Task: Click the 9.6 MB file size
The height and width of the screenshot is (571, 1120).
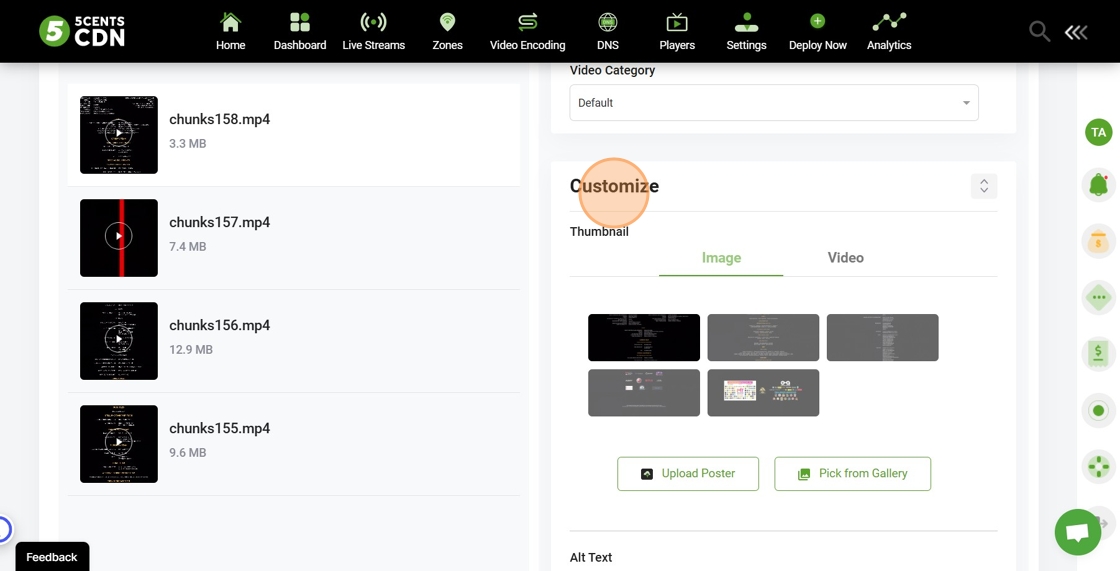Action: pyautogui.click(x=187, y=452)
